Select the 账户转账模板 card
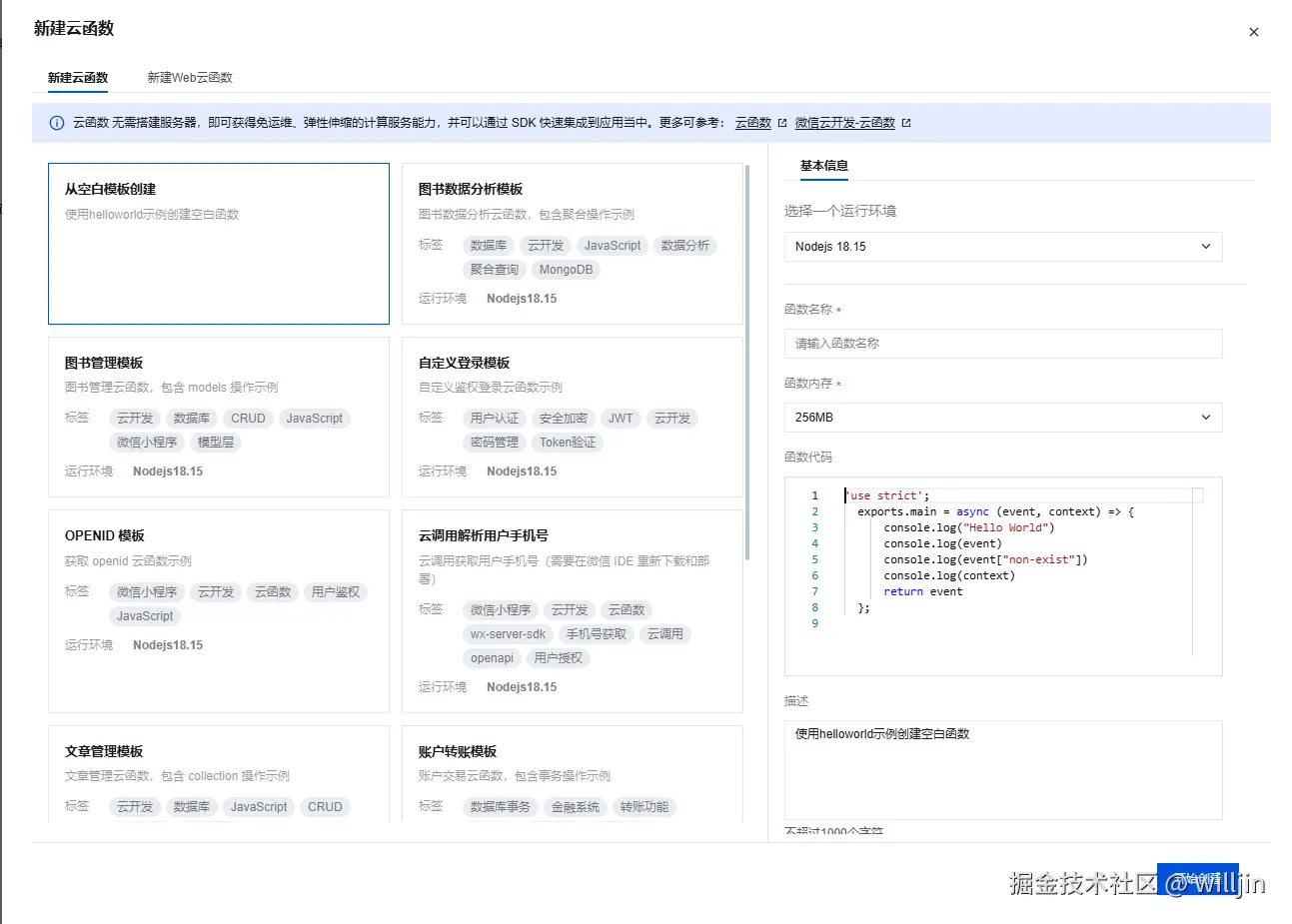Image resolution: width=1292 pixels, height=924 pixels. coord(572,774)
